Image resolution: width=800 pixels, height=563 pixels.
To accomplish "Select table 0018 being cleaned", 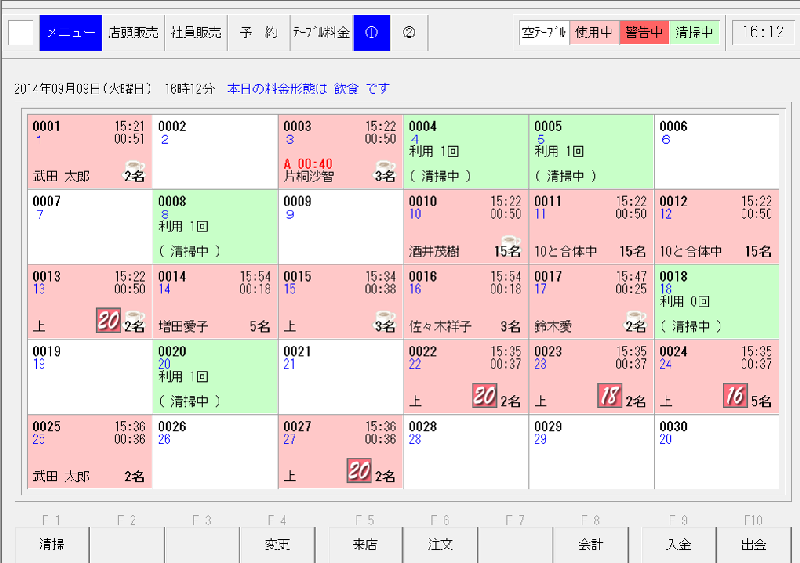I will pos(717,302).
